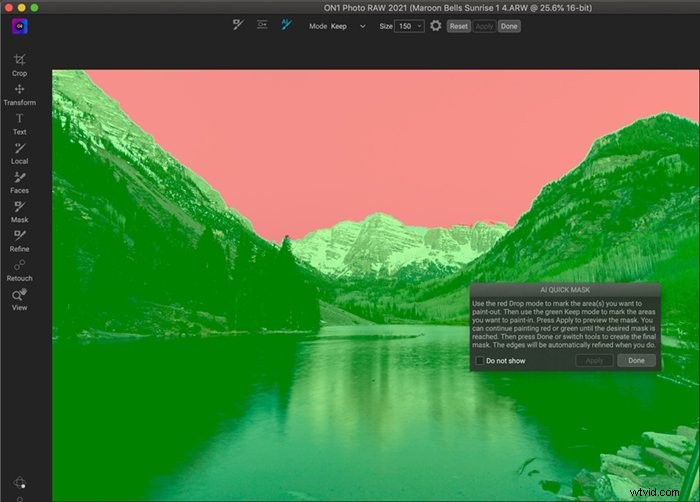The height and width of the screenshot is (502, 700).
Task: Click Apply in the options bar
Action: [484, 26]
